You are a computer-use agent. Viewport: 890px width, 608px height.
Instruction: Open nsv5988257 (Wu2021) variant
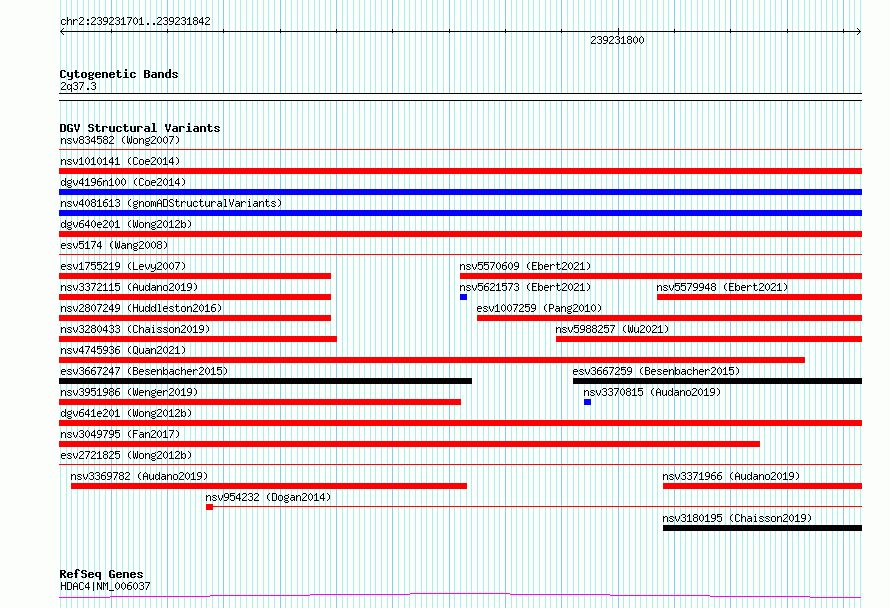tap(612, 329)
